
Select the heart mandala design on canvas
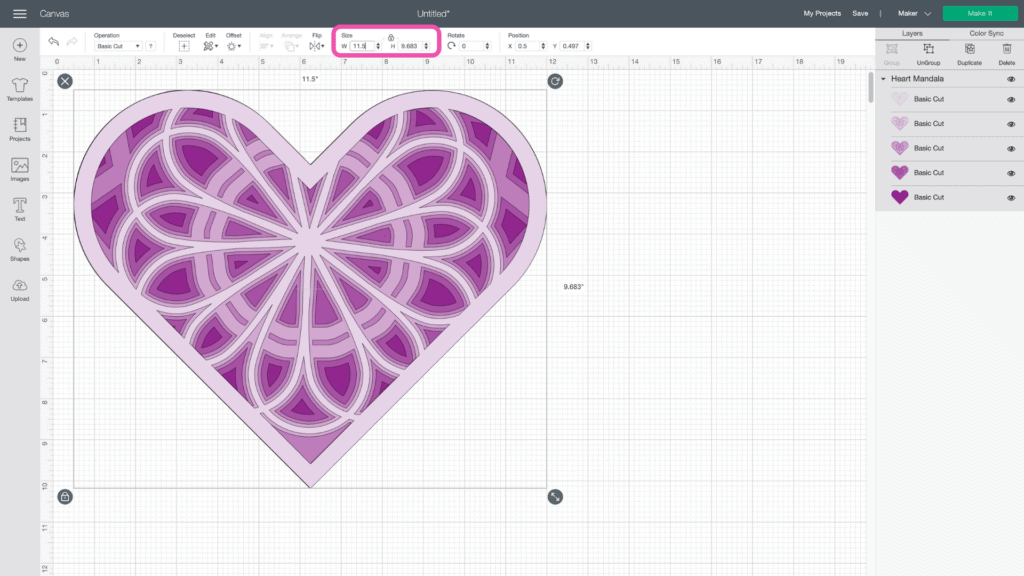310,289
